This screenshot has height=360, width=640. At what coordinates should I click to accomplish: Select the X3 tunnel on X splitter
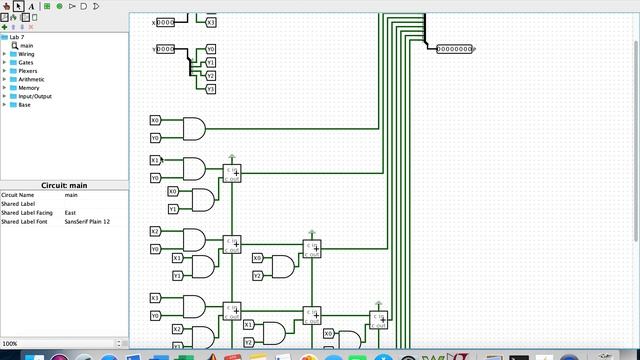pos(210,22)
